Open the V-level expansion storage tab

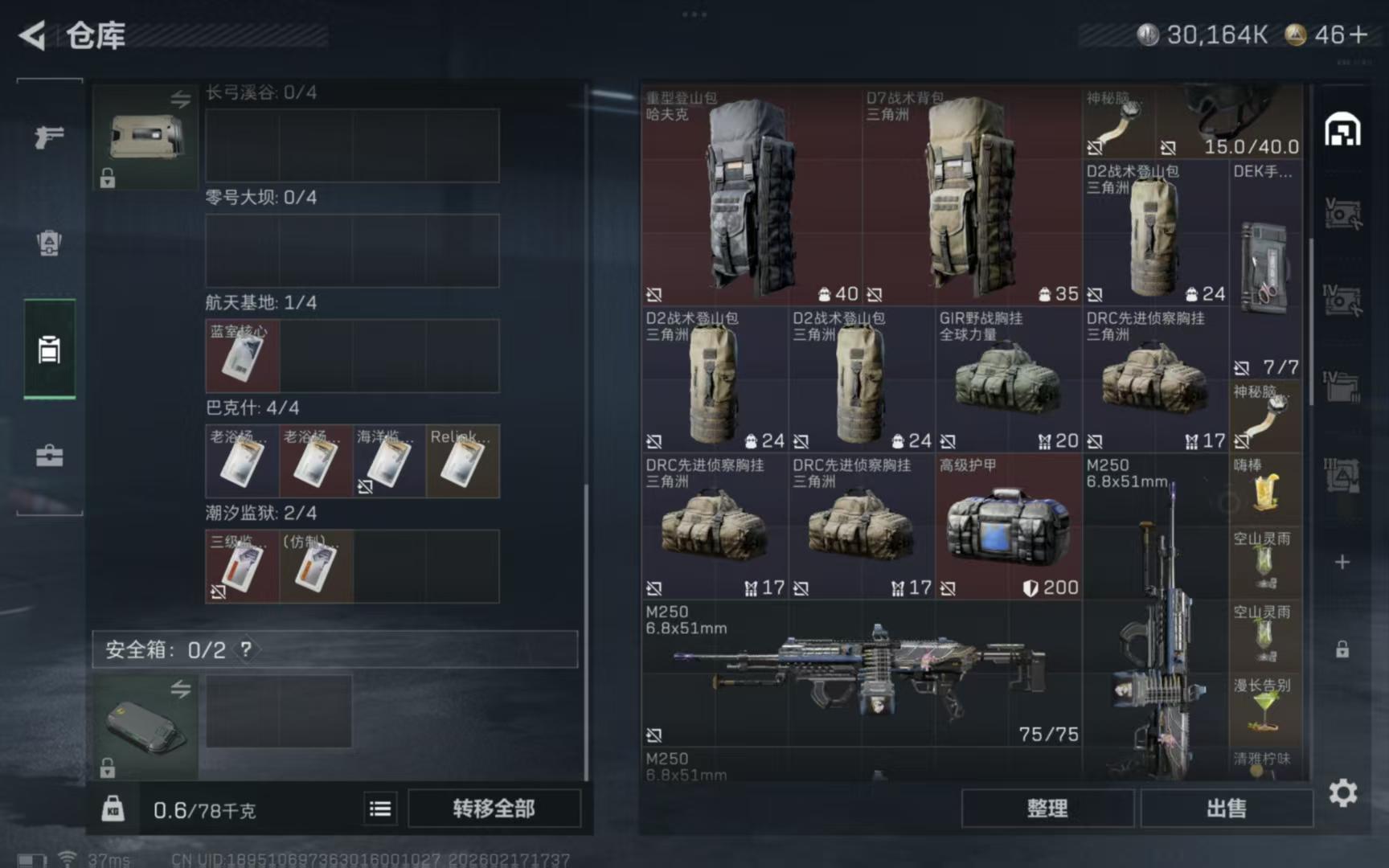tap(1342, 214)
